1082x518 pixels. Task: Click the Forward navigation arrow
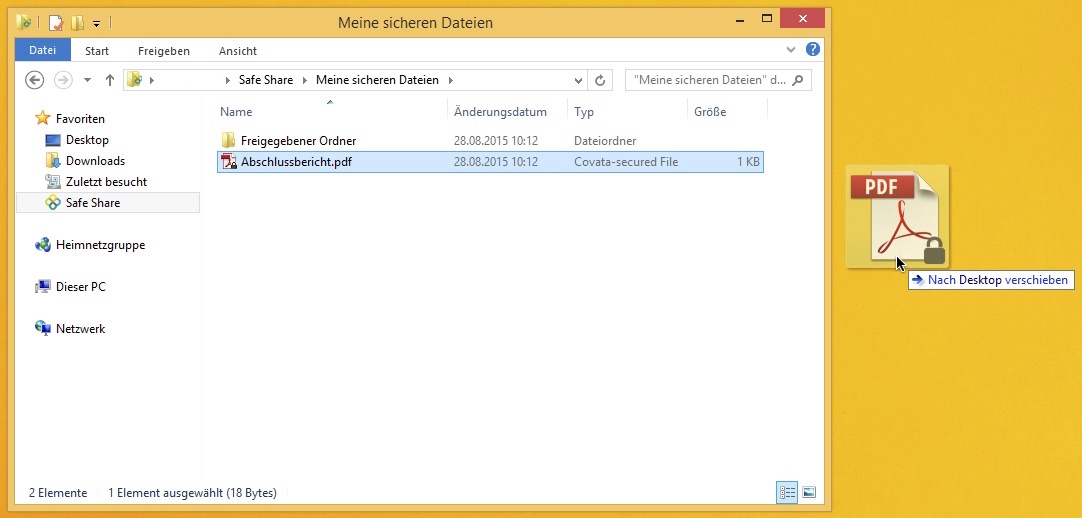[x=63, y=80]
